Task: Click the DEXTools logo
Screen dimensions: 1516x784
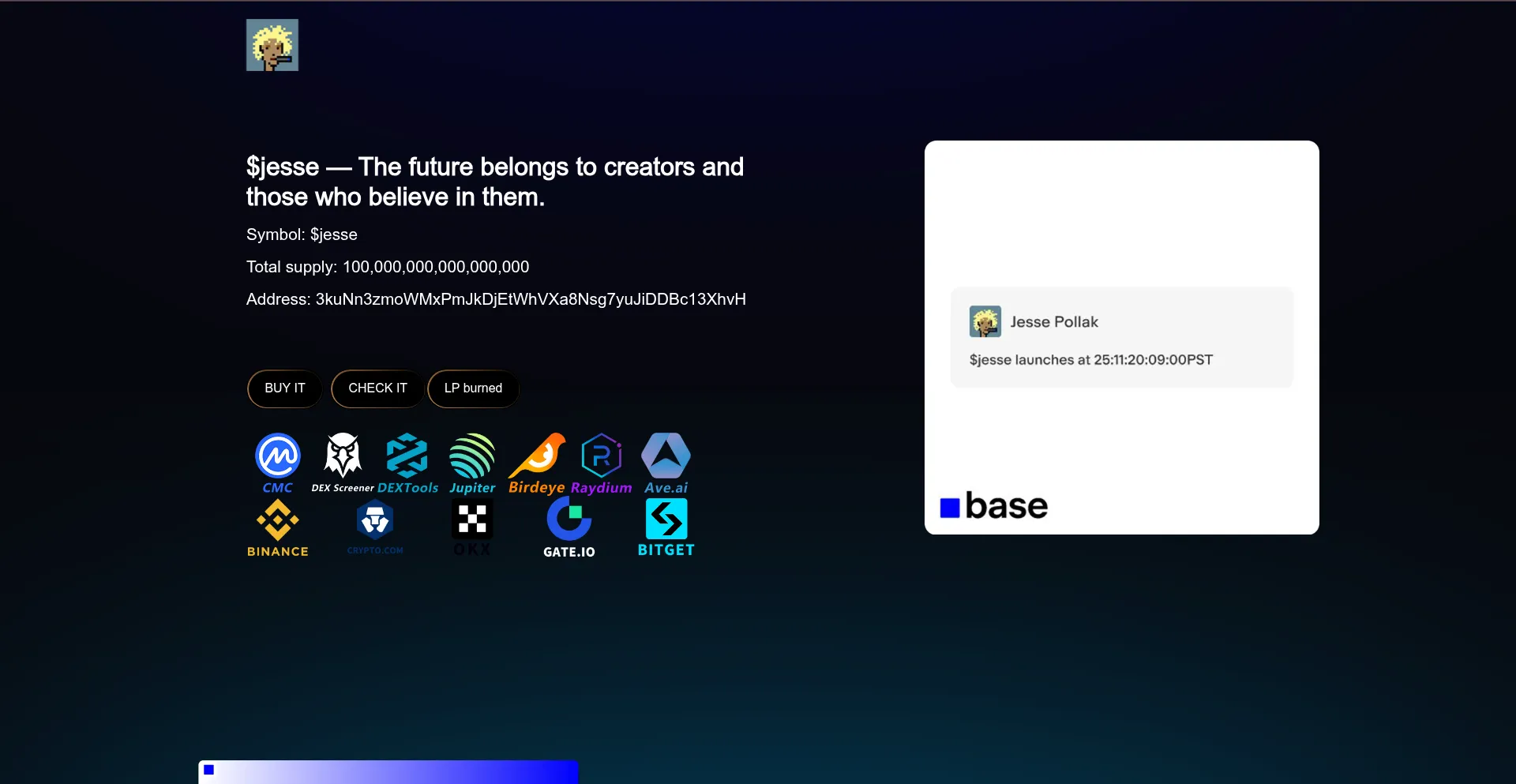Action: point(407,463)
